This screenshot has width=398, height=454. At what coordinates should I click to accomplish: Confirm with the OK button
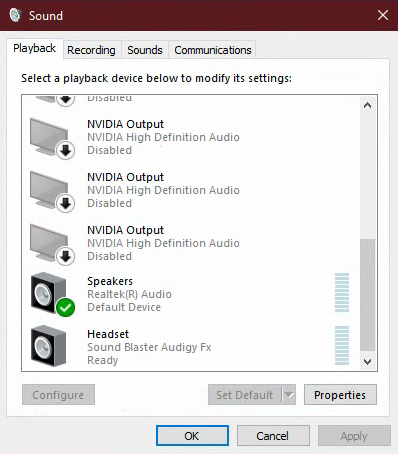pos(192,436)
